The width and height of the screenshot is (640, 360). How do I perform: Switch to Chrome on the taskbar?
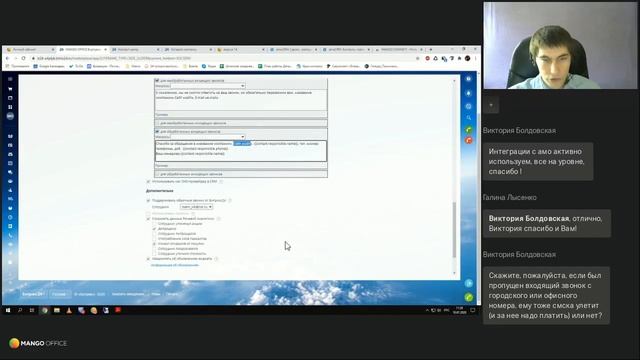click(x=44, y=310)
